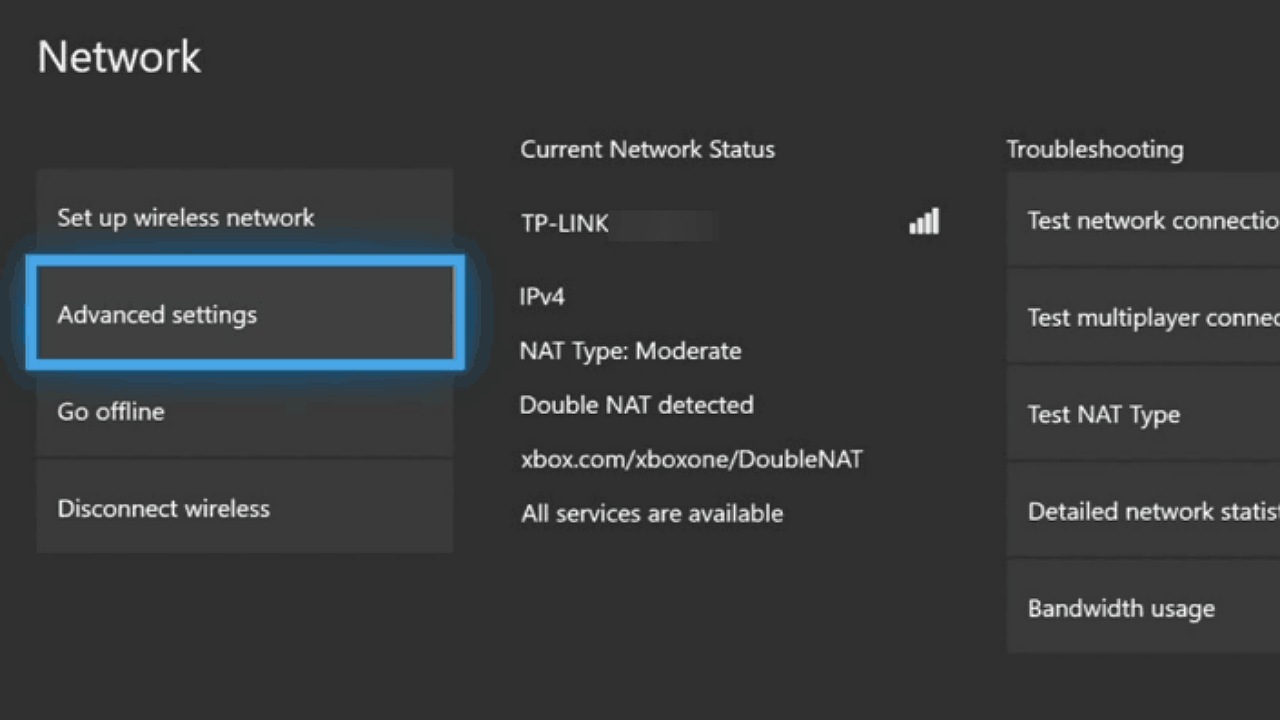Click the Troubleshooting section heading

[1094, 149]
